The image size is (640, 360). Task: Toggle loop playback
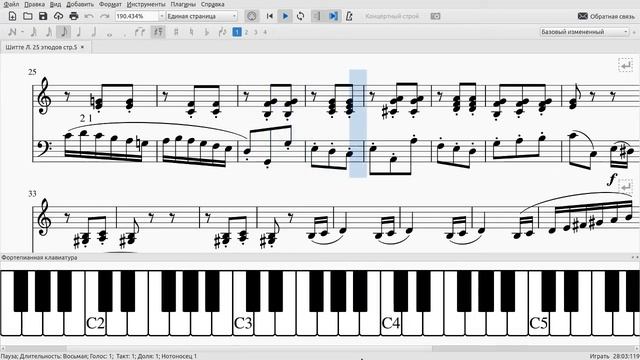pos(300,16)
